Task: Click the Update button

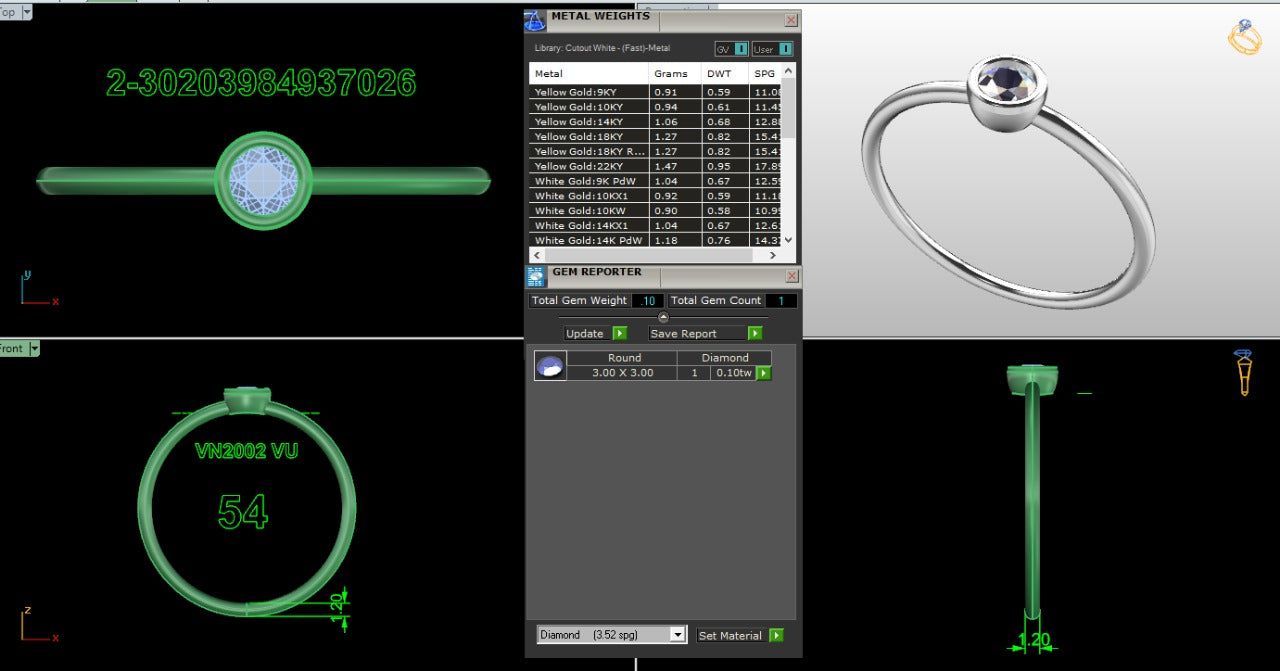Action: pos(586,333)
